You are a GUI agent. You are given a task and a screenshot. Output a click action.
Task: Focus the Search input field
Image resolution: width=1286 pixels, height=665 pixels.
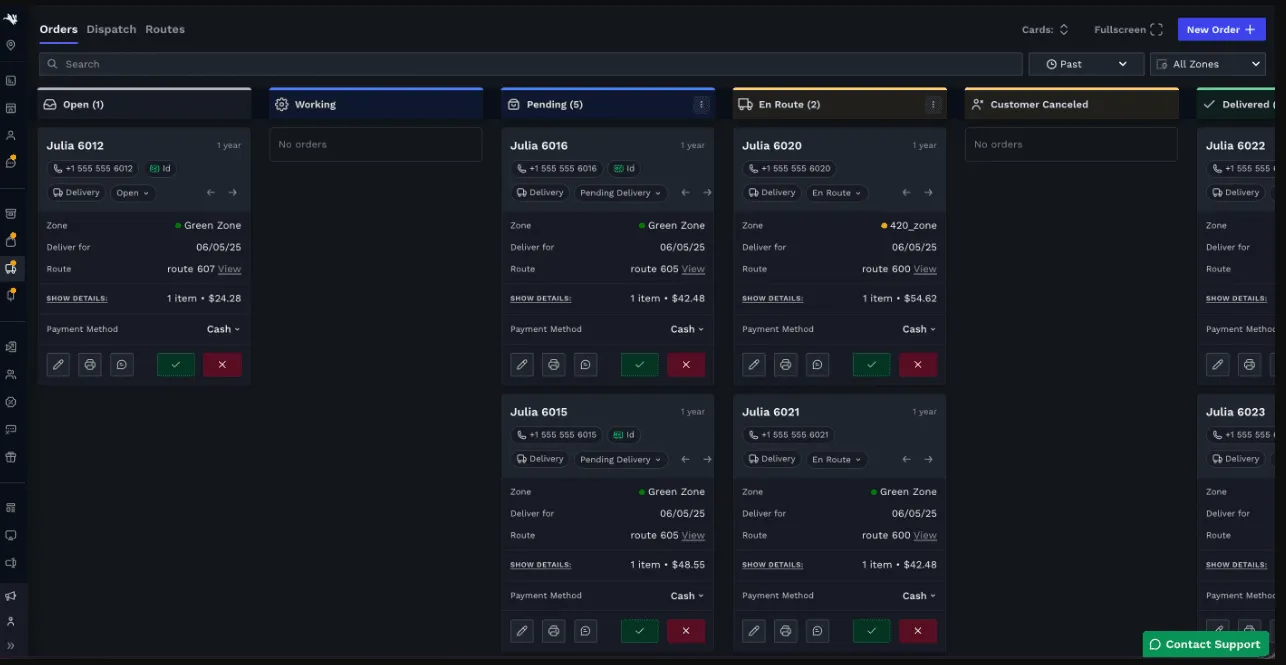tap(531, 64)
